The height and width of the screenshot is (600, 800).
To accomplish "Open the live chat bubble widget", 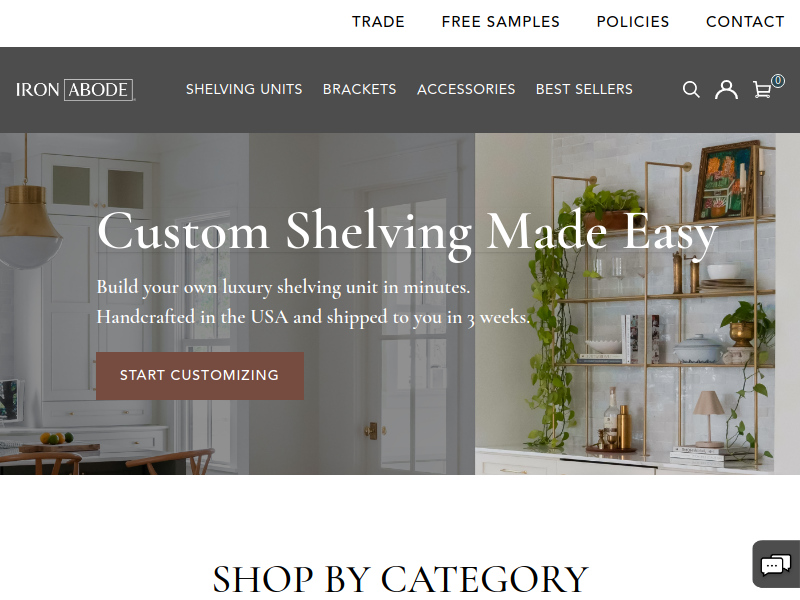I will (x=776, y=564).
